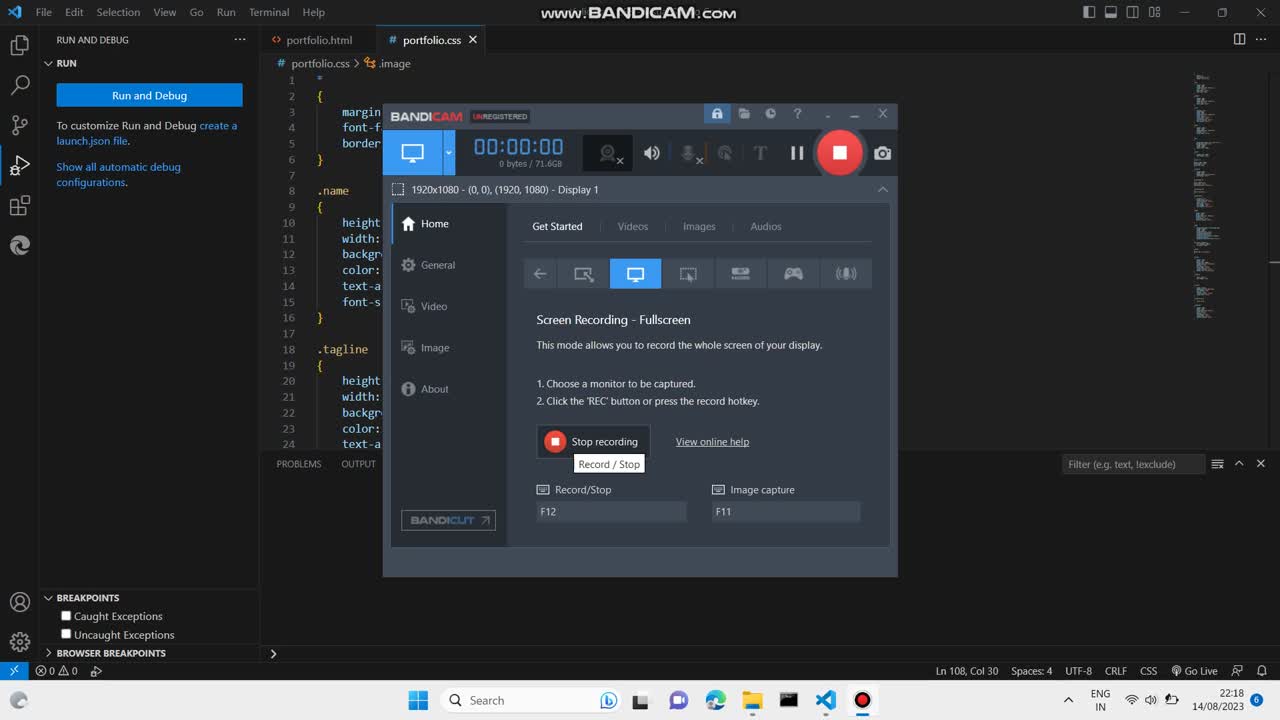Open the Selection menu
Viewport: 1280px width, 720px height.
pos(118,12)
